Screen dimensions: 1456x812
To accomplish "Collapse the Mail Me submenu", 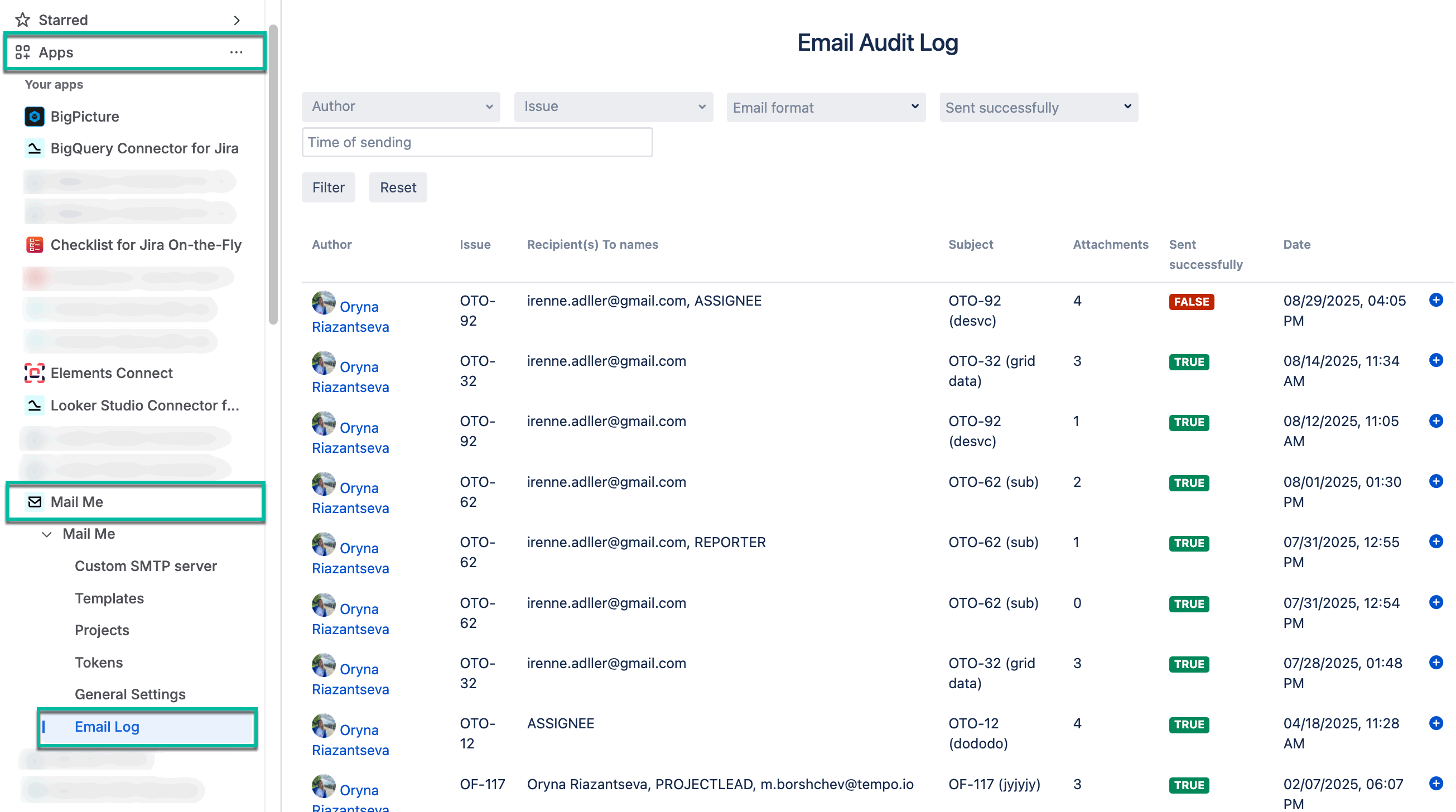I will [47, 533].
